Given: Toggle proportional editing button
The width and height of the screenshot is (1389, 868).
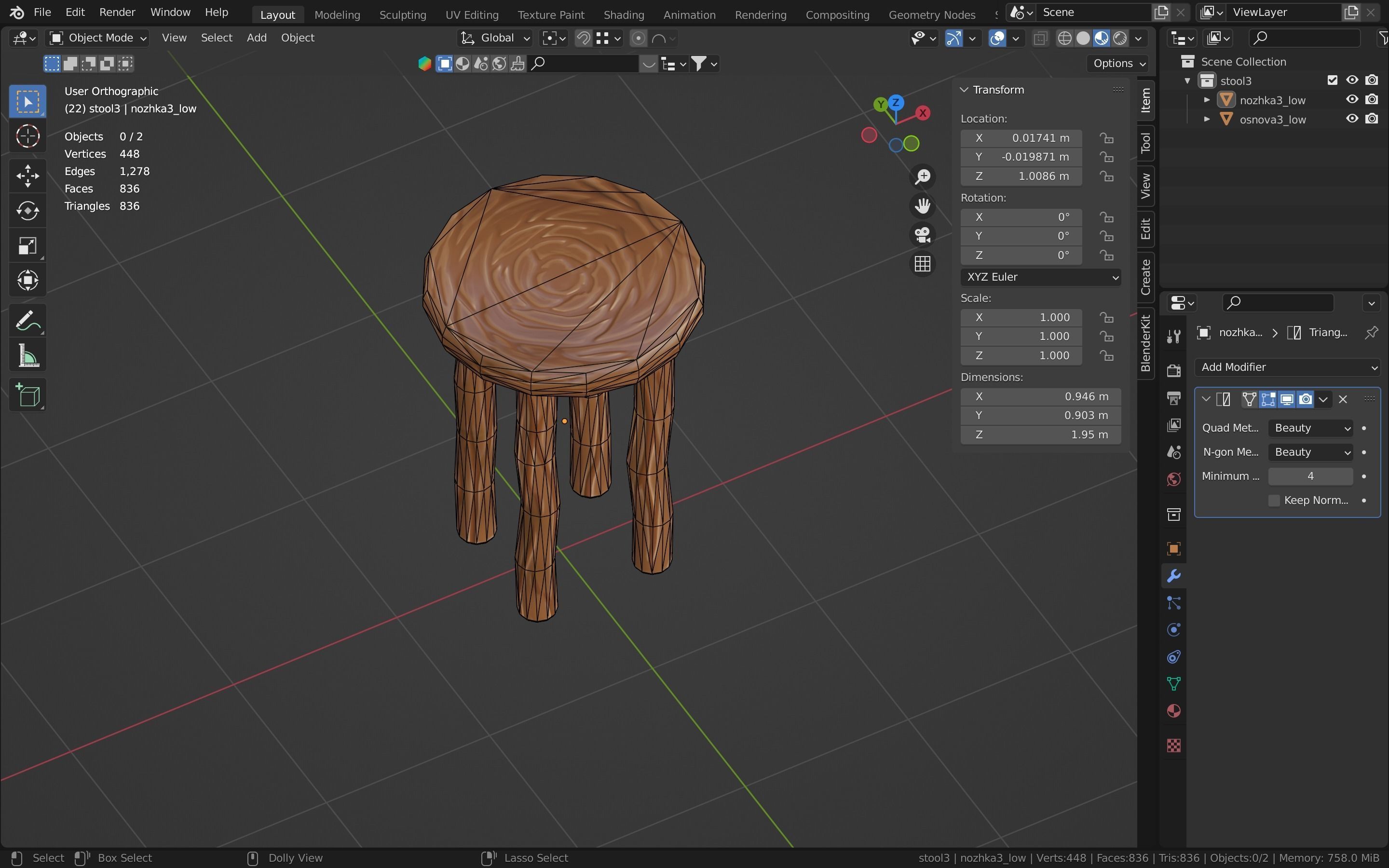Looking at the screenshot, I should (638, 39).
